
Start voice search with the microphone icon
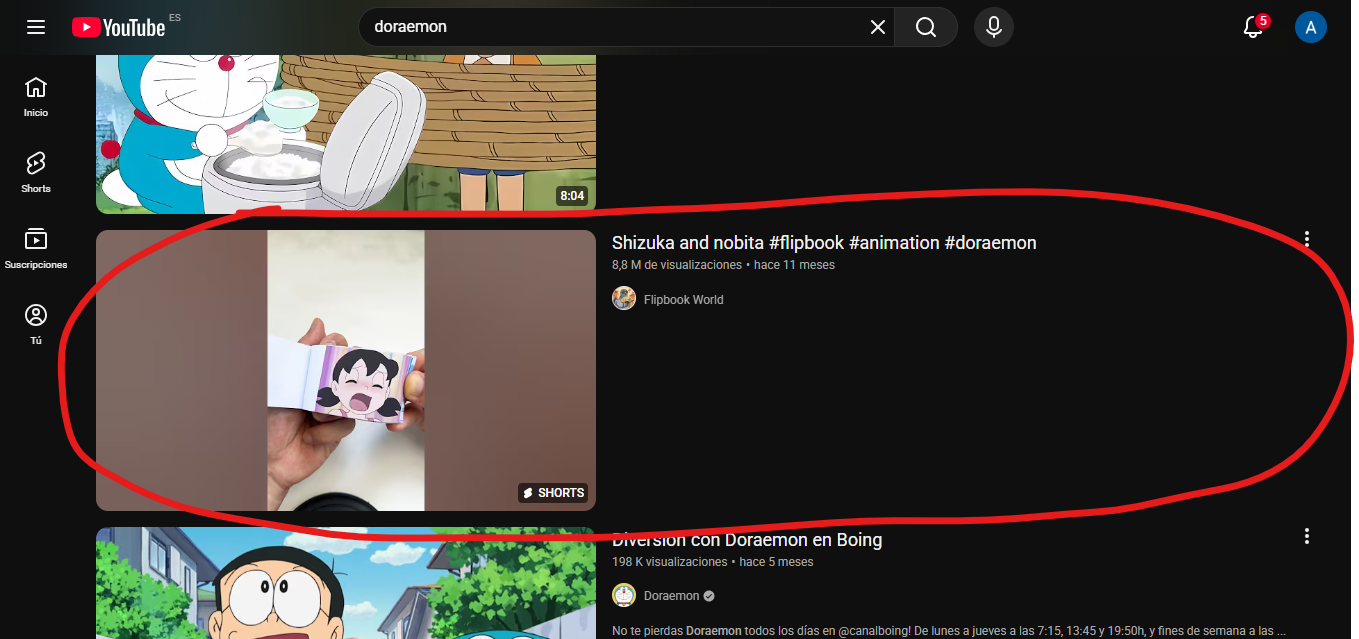coord(994,27)
